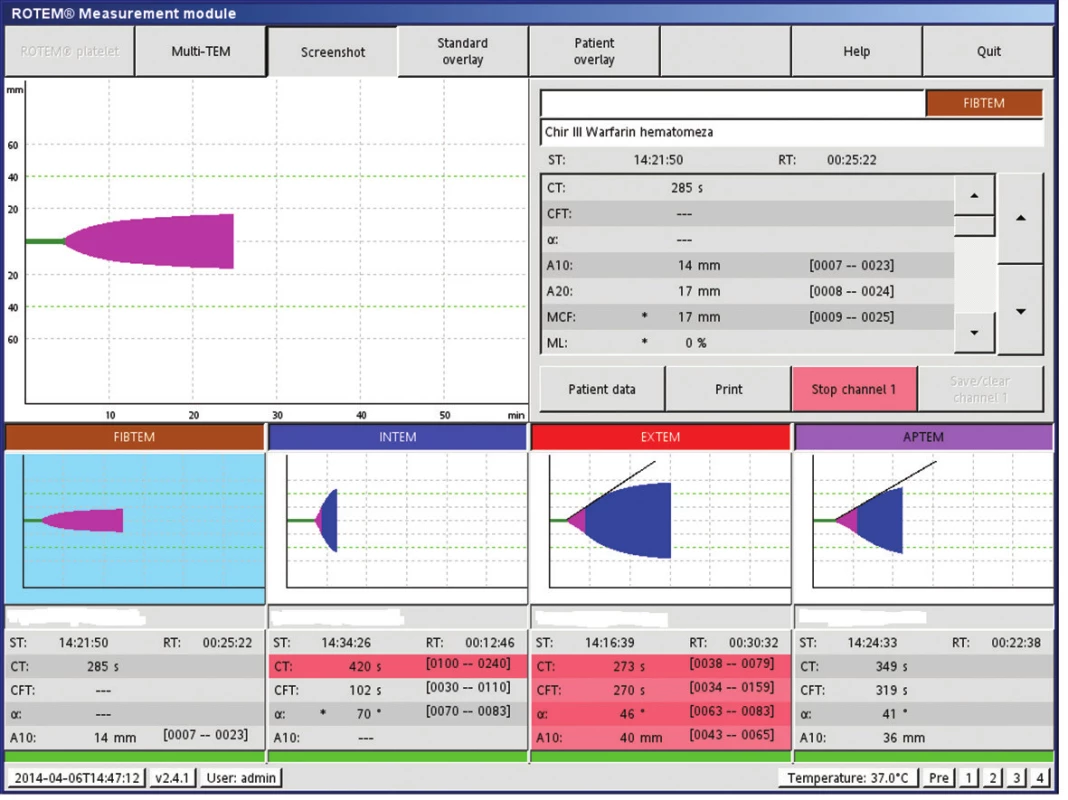This screenshot has width=1068, height=800.
Task: Select the INTEM channel header
Action: click(x=398, y=437)
